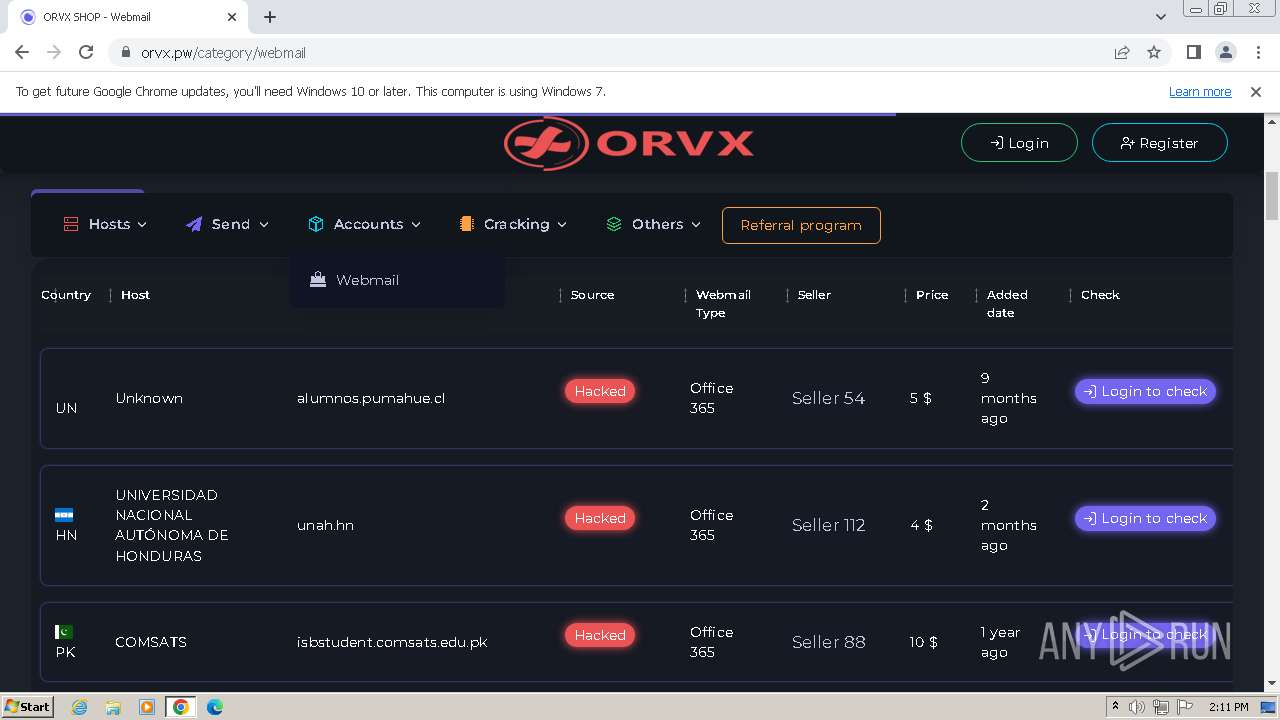The image size is (1280, 720).
Task: Click the browser forward arrow
Action: (54, 52)
